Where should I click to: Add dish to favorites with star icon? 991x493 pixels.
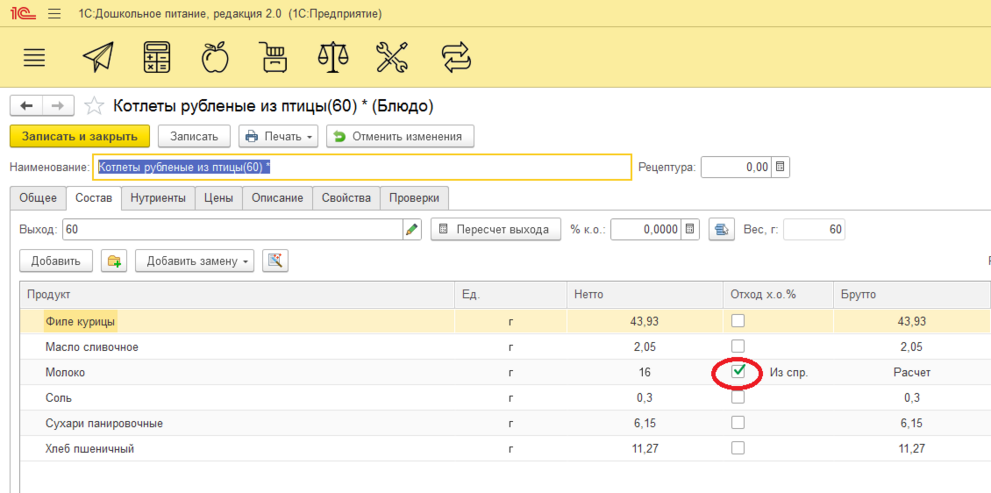94,106
